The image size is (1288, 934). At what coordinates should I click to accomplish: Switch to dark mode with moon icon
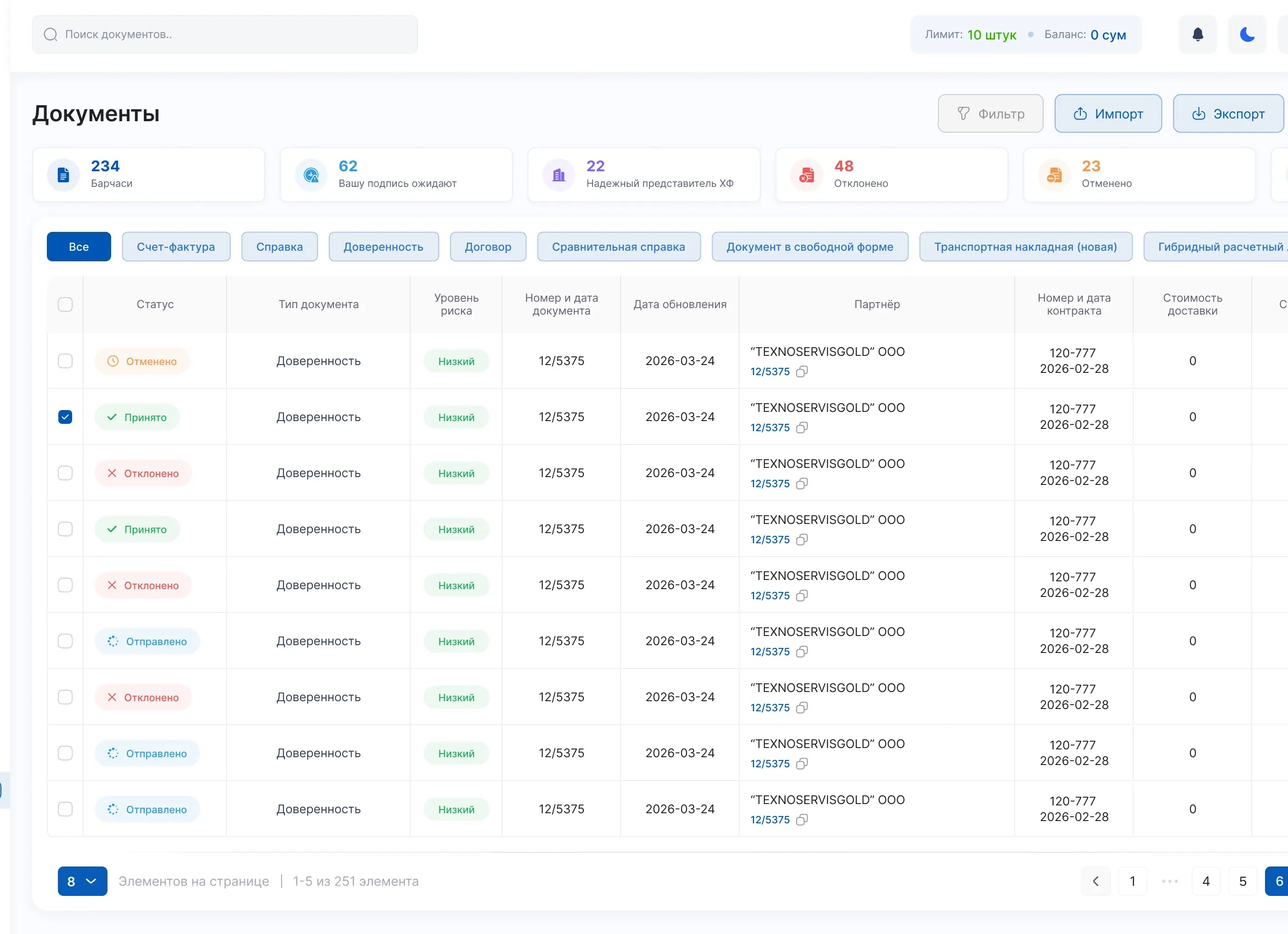[x=1247, y=34]
